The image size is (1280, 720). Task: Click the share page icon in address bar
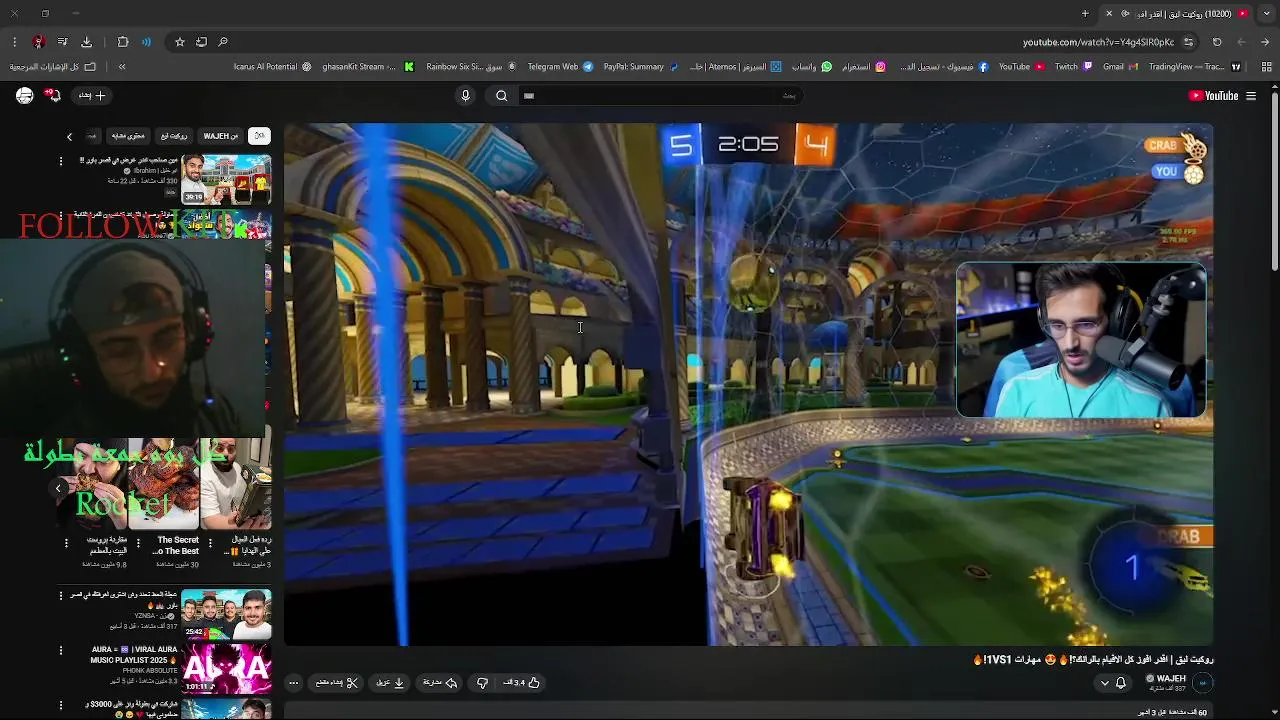[201, 42]
